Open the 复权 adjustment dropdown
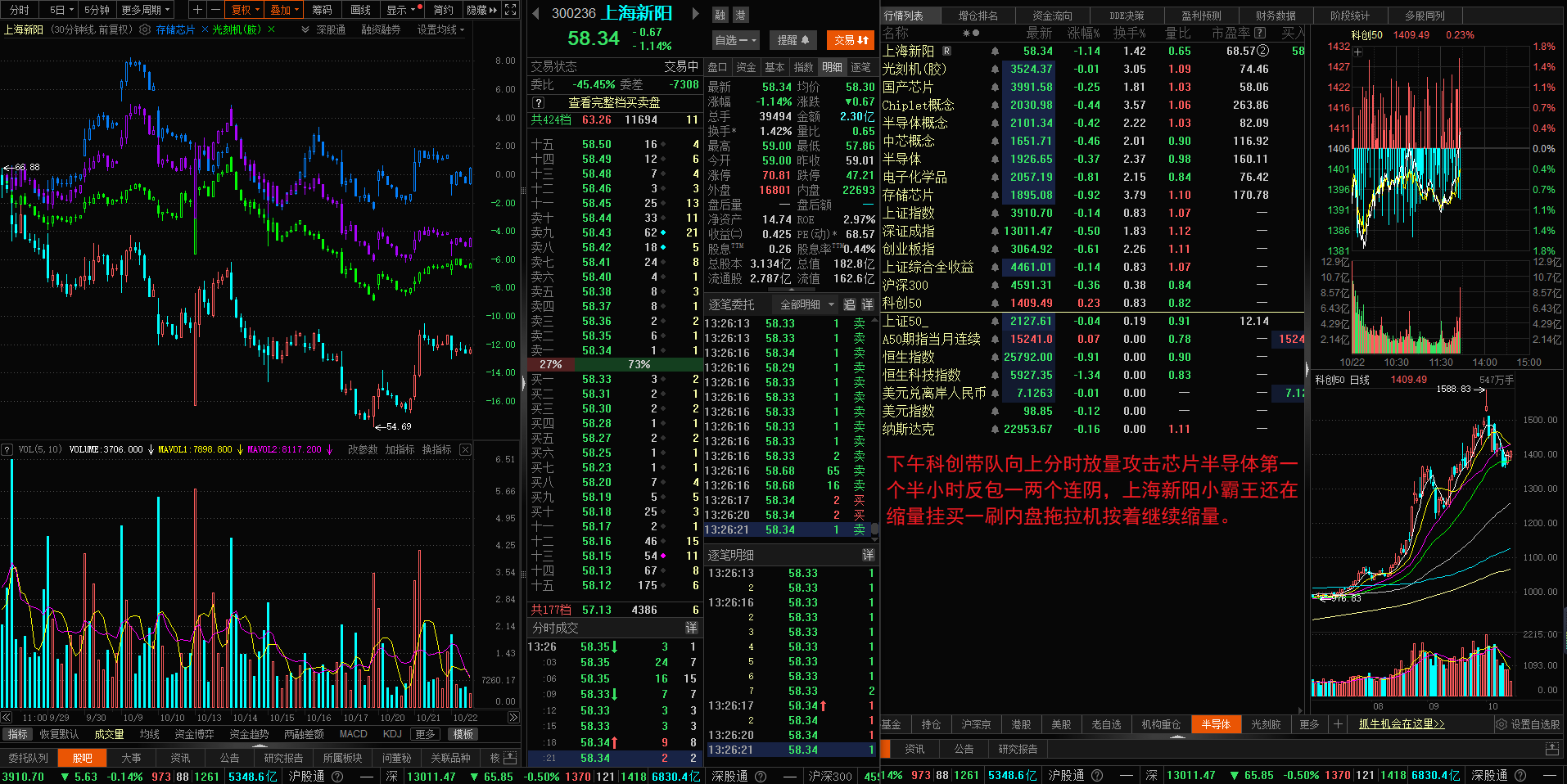This screenshot has height=784, width=1567. coord(246,10)
